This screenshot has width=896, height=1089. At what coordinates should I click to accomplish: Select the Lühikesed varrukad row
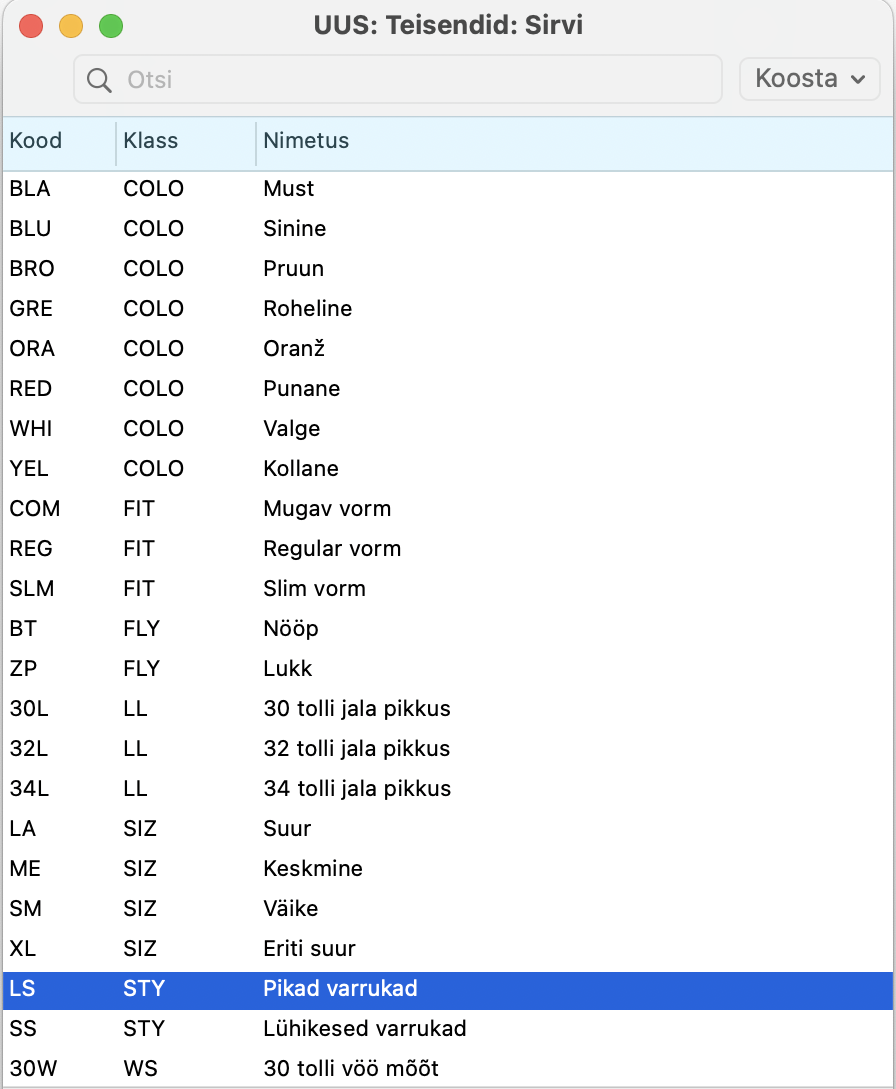pyautogui.click(x=448, y=1029)
